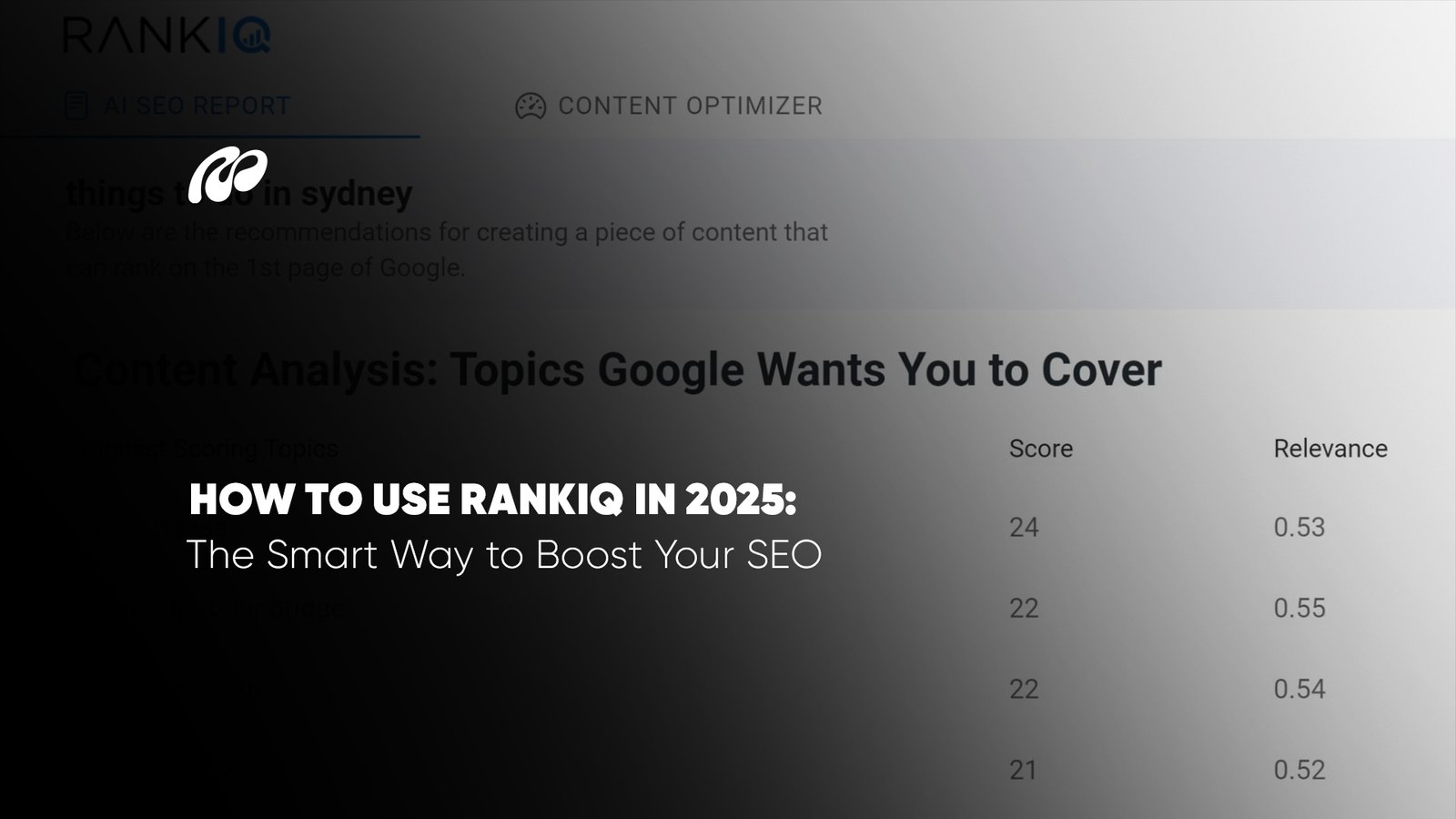Click the white swirl brand logo

click(227, 175)
